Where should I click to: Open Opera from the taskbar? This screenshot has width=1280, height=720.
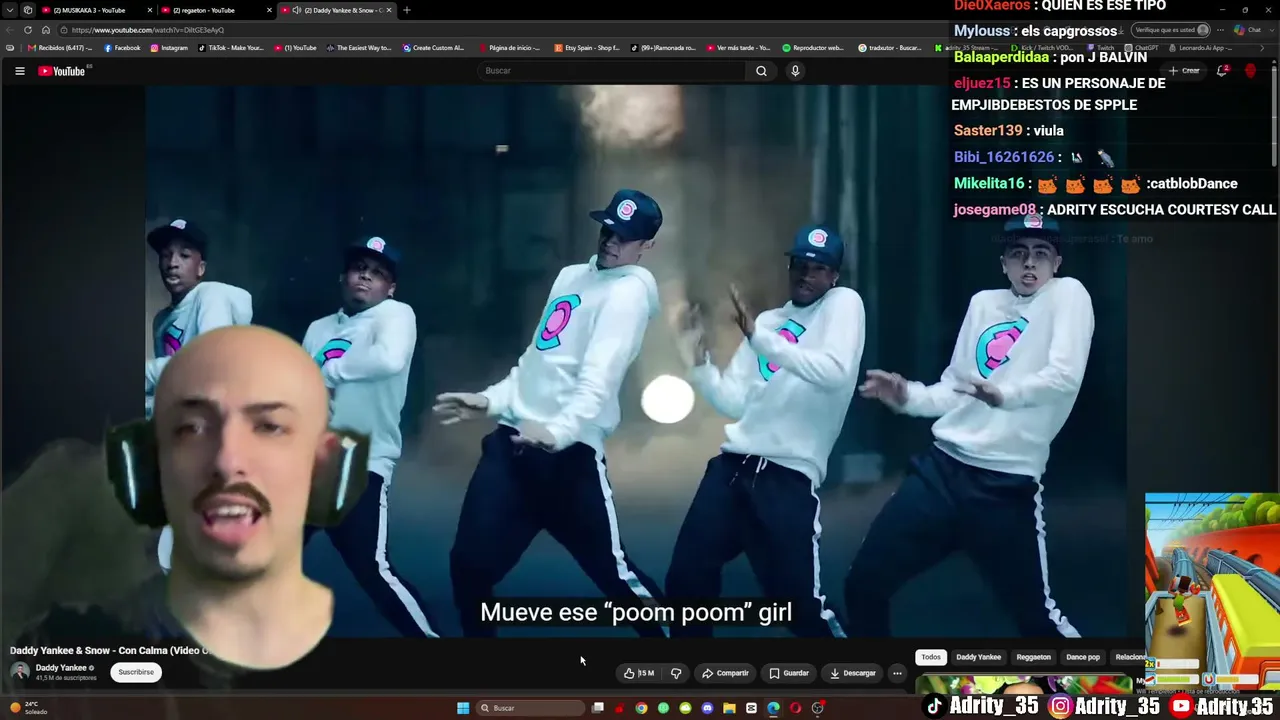pos(795,708)
